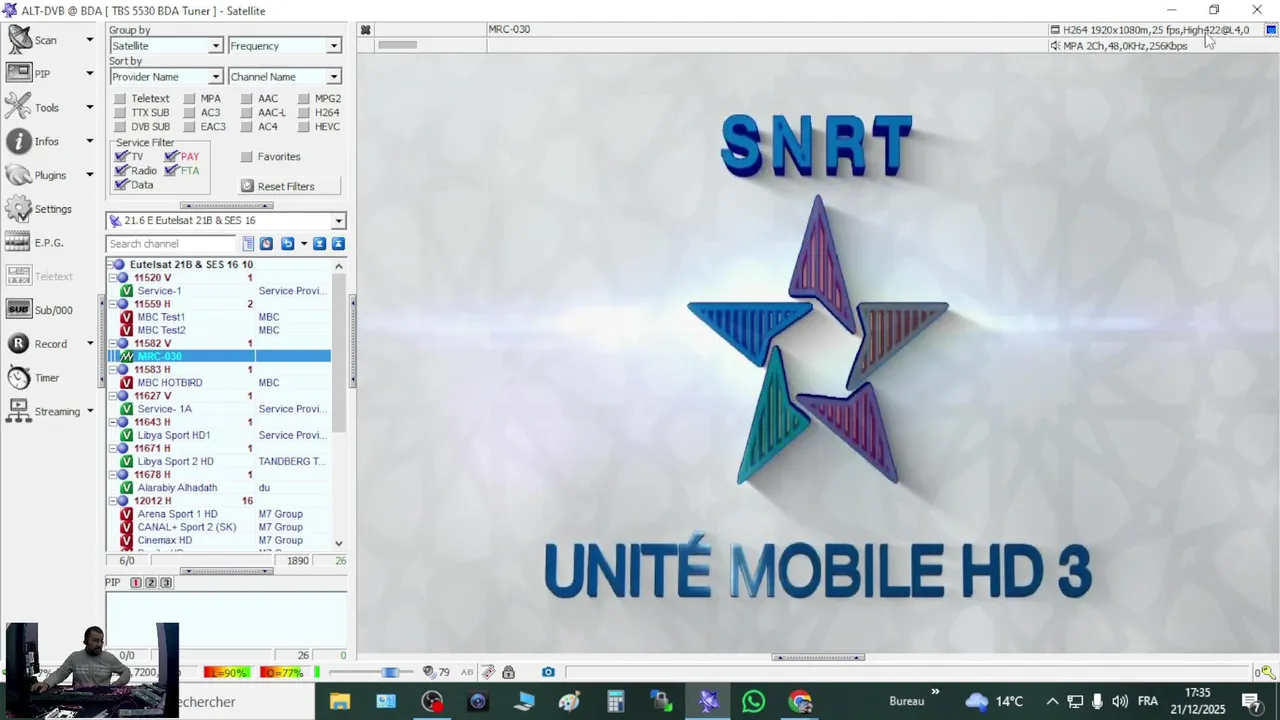Check the MPG2 filter box
1280x720 pixels.
point(304,99)
